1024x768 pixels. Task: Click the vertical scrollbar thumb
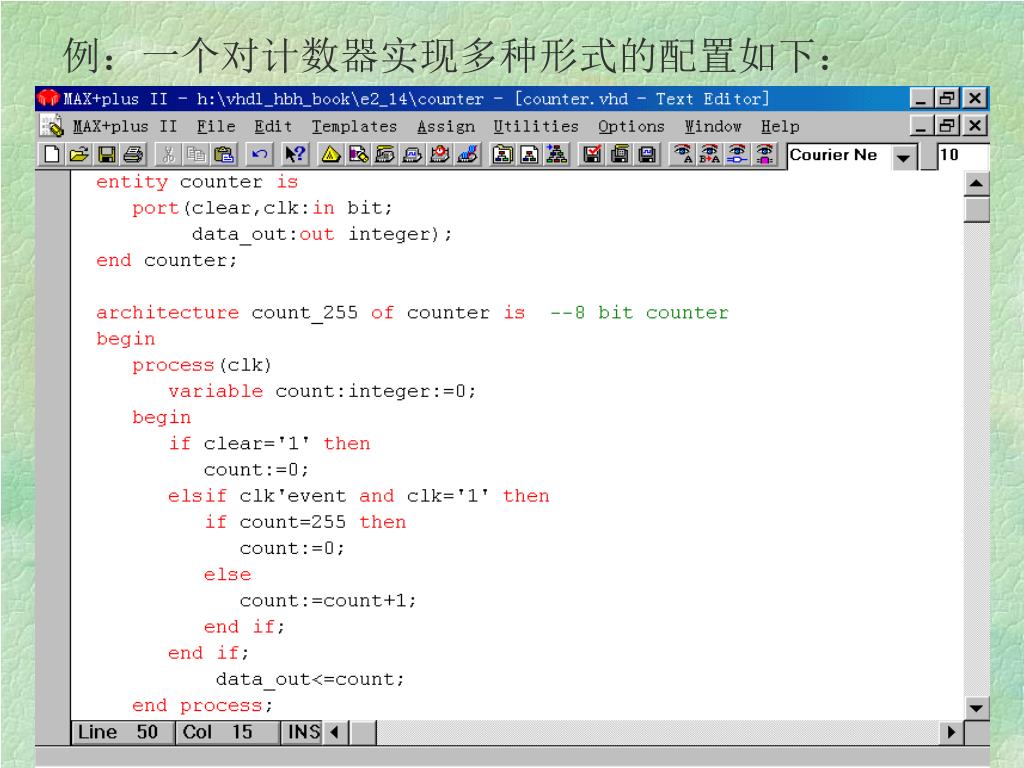pos(976,210)
